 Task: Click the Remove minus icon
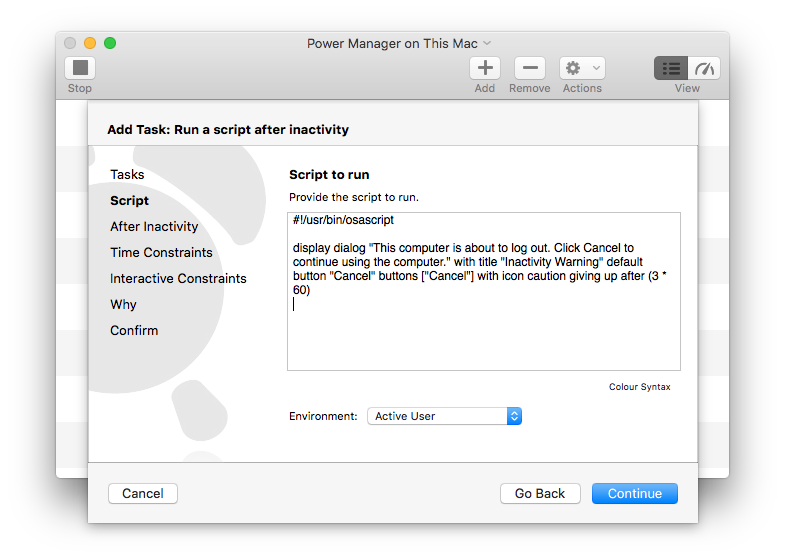(529, 69)
